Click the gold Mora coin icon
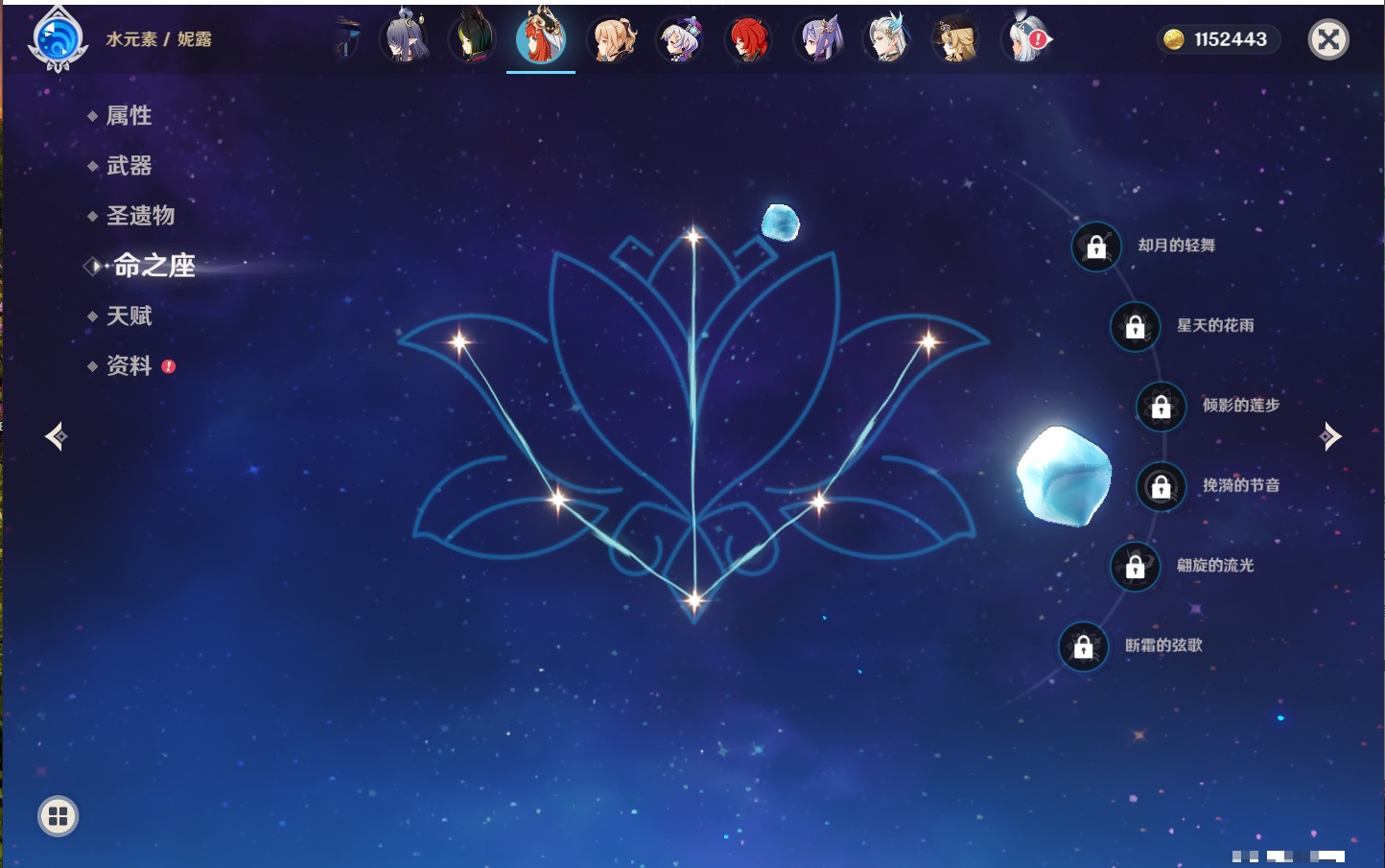Image resolution: width=1385 pixels, height=868 pixels. tap(1174, 39)
